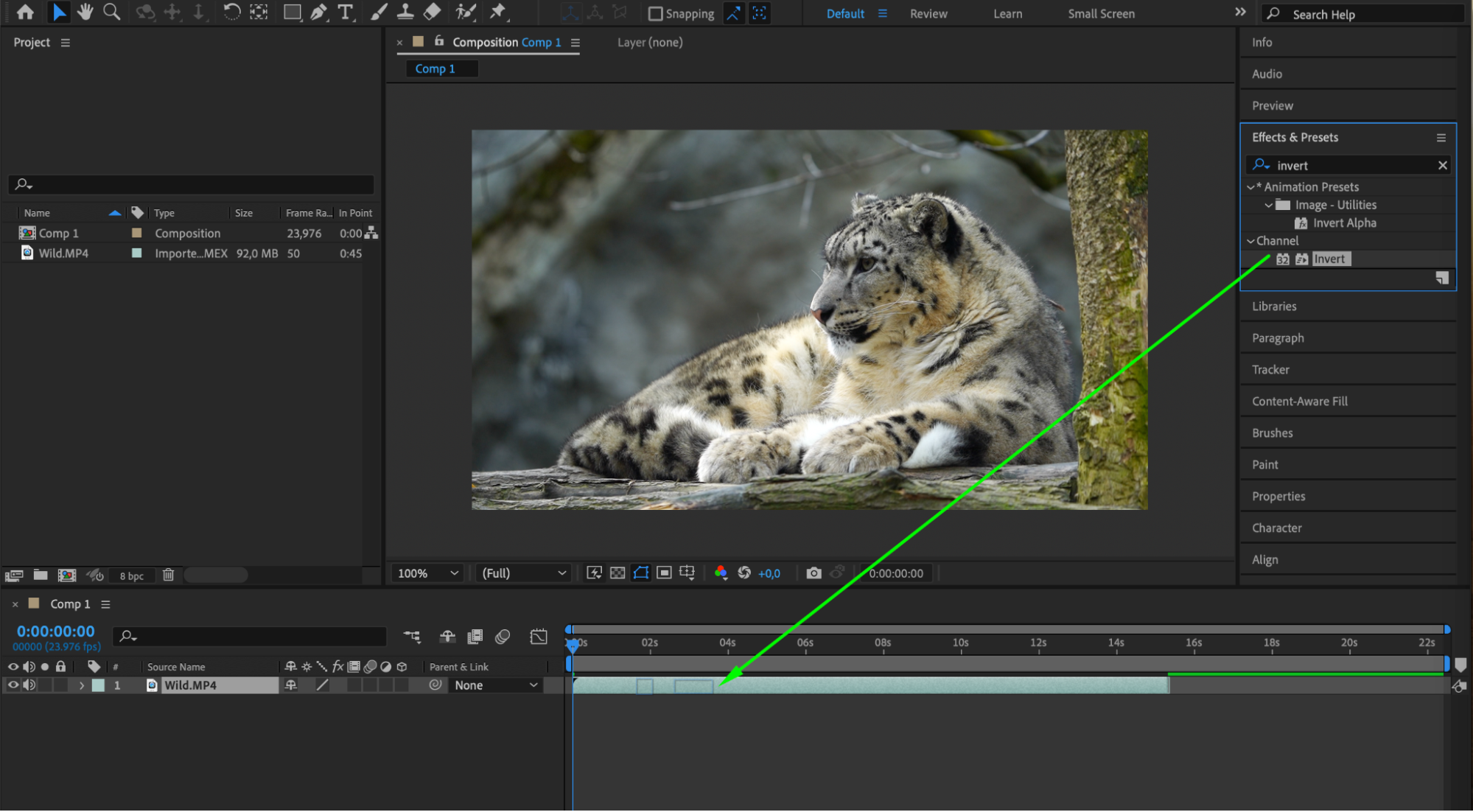This screenshot has height=812, width=1473.
Task: Select the Puppet Pin tool
Action: tap(498, 12)
